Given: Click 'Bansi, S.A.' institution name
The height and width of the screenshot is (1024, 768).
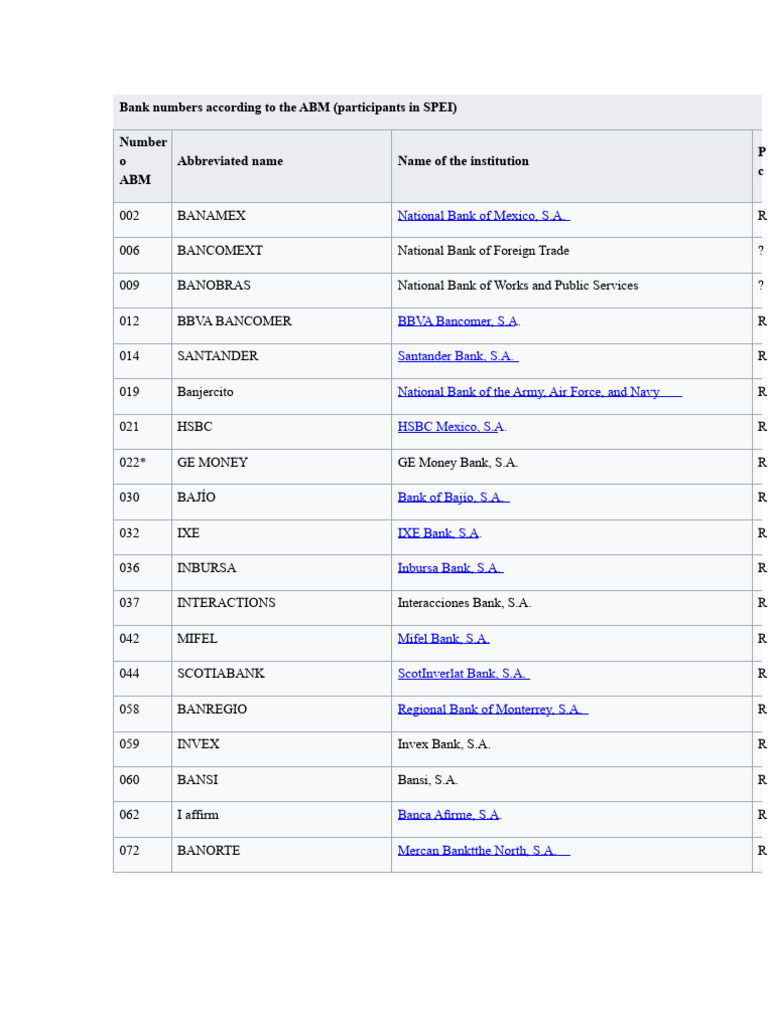Looking at the screenshot, I should [x=428, y=780].
